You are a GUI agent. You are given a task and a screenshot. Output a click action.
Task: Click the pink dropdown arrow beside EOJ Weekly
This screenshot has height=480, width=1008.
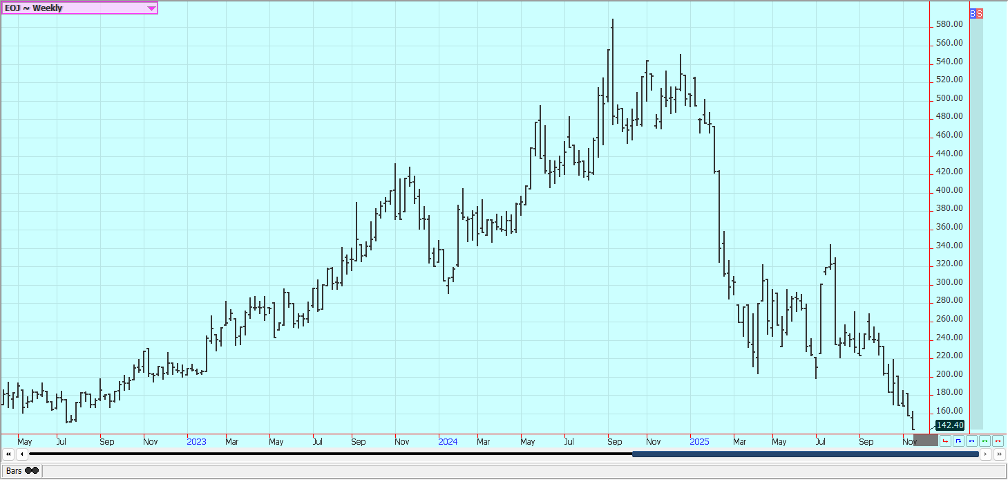tap(151, 7)
